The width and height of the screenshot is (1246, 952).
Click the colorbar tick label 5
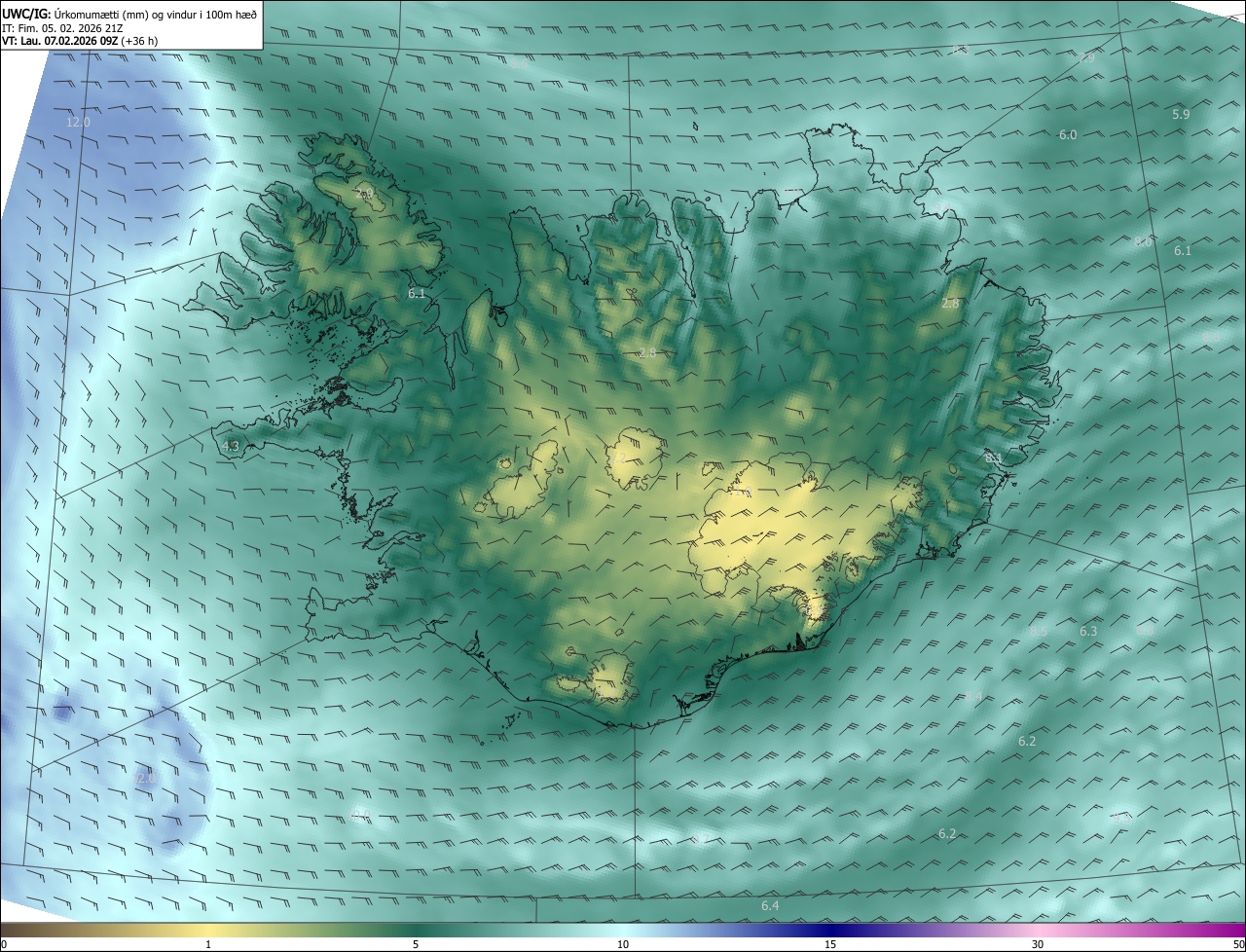click(416, 944)
